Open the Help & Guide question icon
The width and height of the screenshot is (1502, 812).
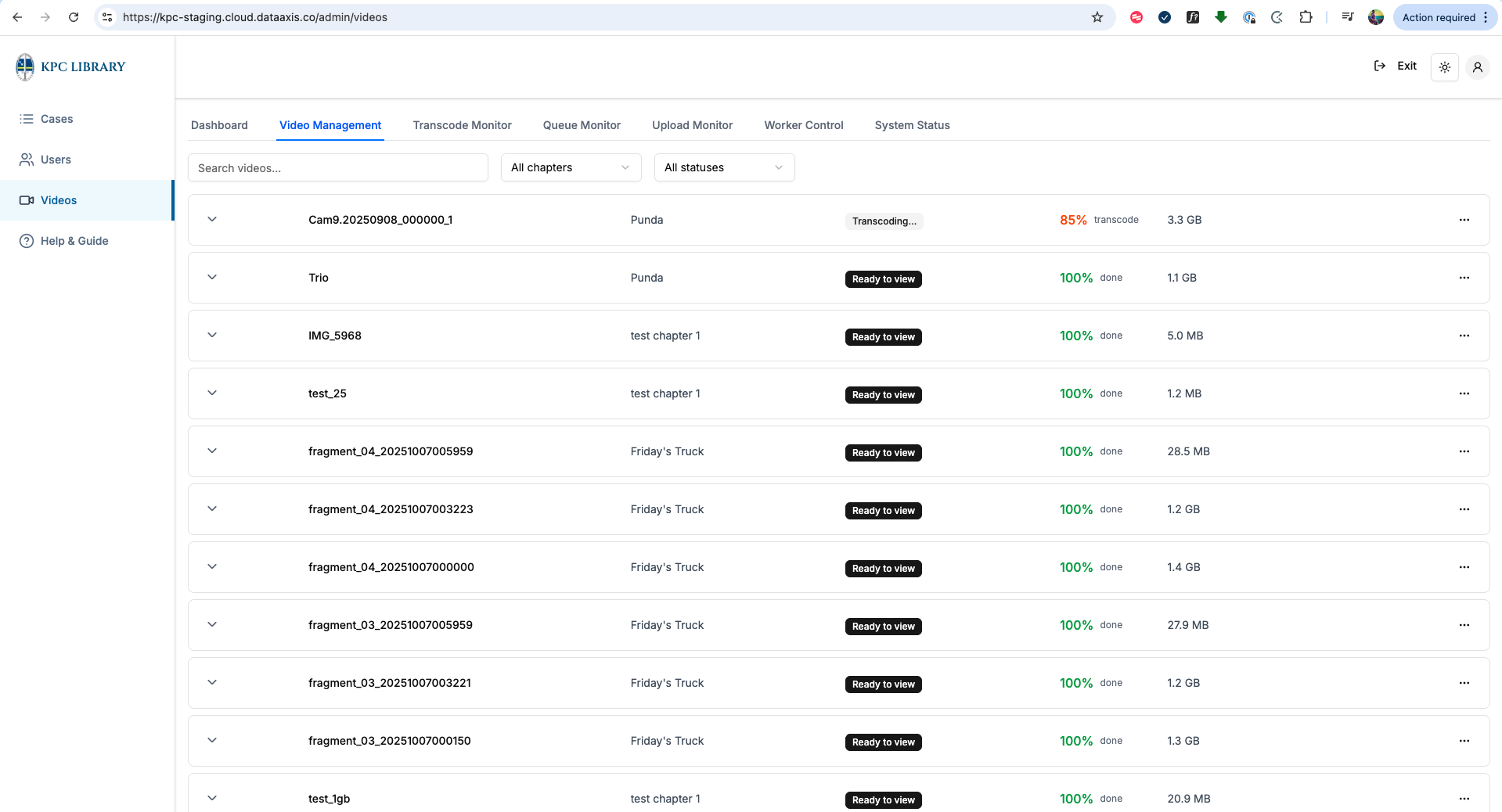point(27,241)
